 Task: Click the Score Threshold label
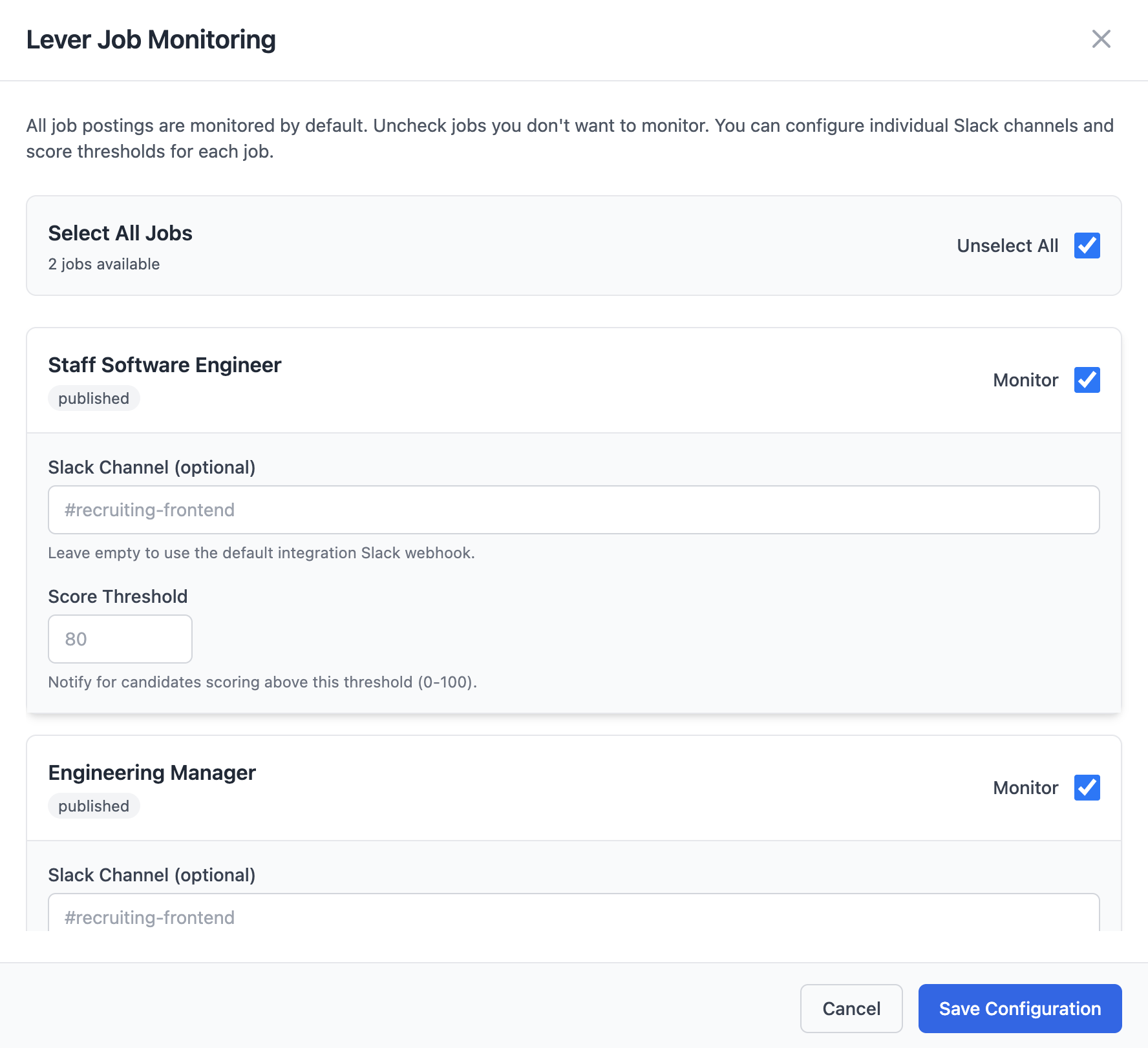point(117,596)
